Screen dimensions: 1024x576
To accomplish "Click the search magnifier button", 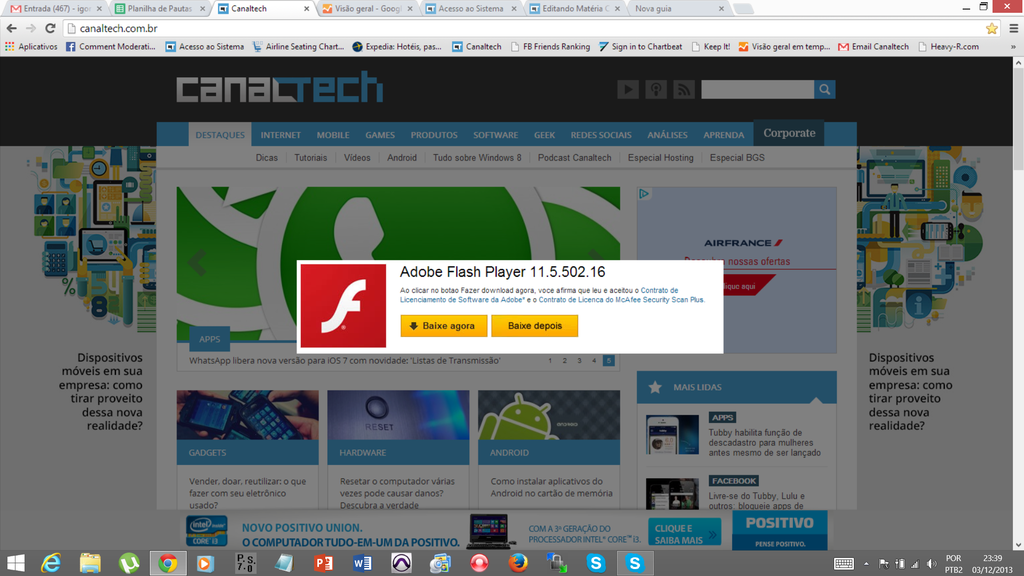I will pos(825,89).
